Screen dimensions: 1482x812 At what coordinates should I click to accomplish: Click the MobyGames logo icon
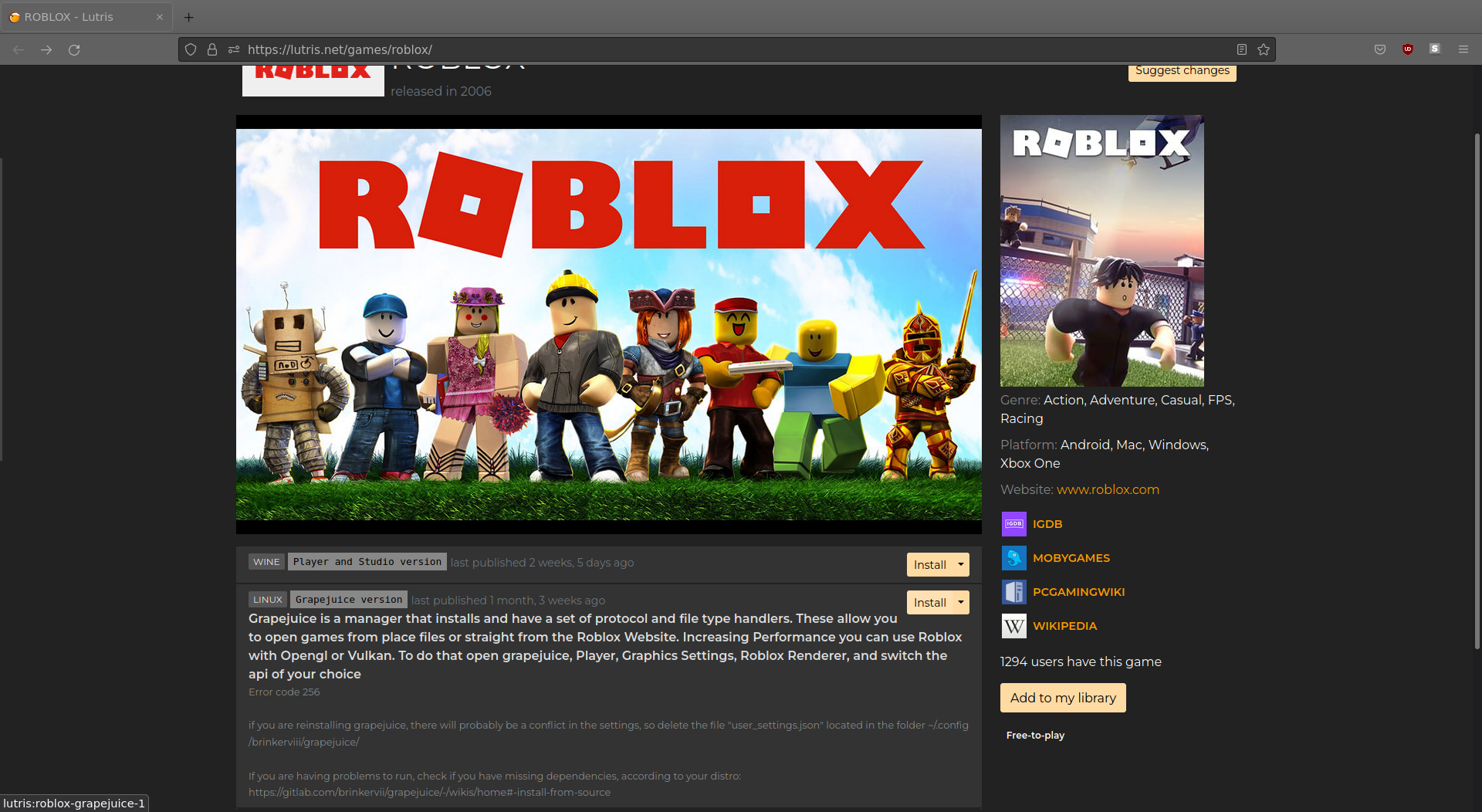pos(1014,558)
